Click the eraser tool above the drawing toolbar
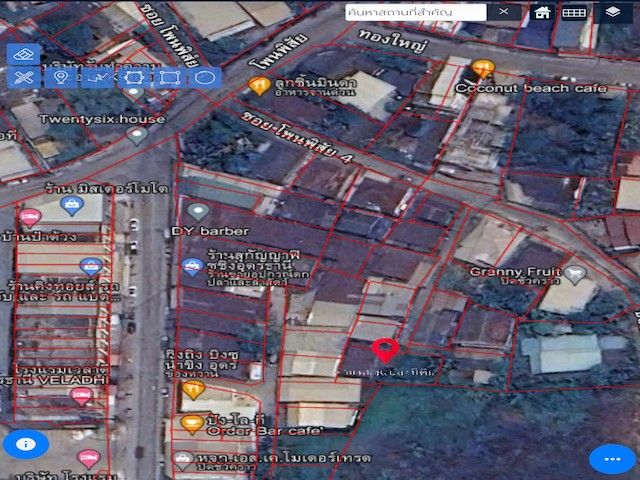The height and width of the screenshot is (480, 640). click(x=27, y=53)
